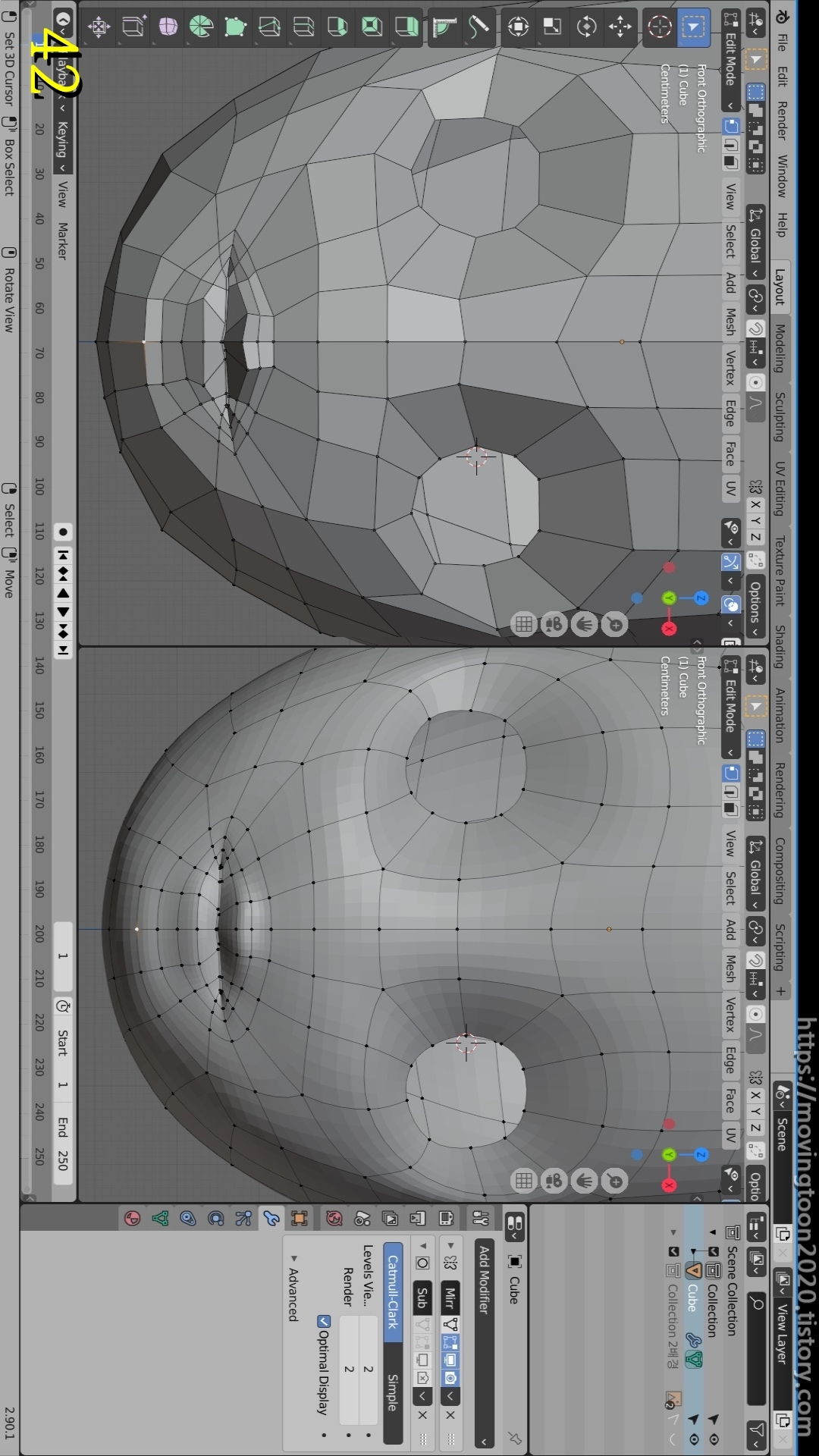Switch to the Modeling workspace tab
This screenshot has width=819, height=1456.
click(780, 348)
